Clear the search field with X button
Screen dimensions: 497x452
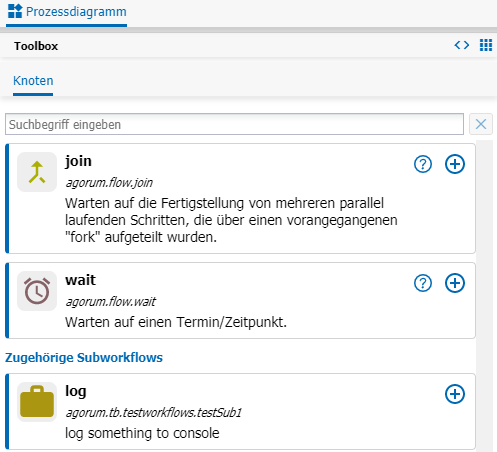pos(481,124)
